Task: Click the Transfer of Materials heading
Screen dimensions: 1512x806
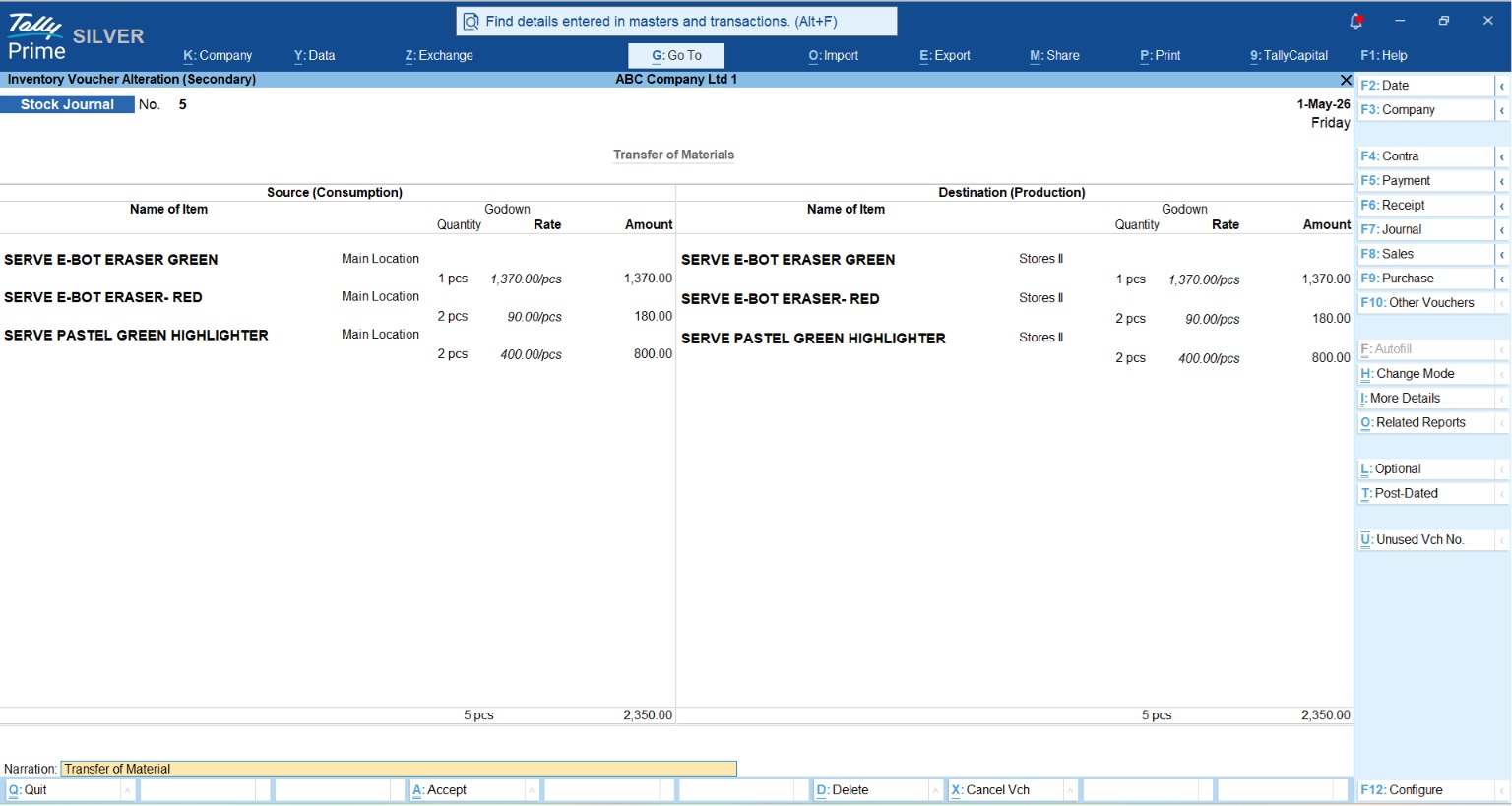Action: pos(673,155)
